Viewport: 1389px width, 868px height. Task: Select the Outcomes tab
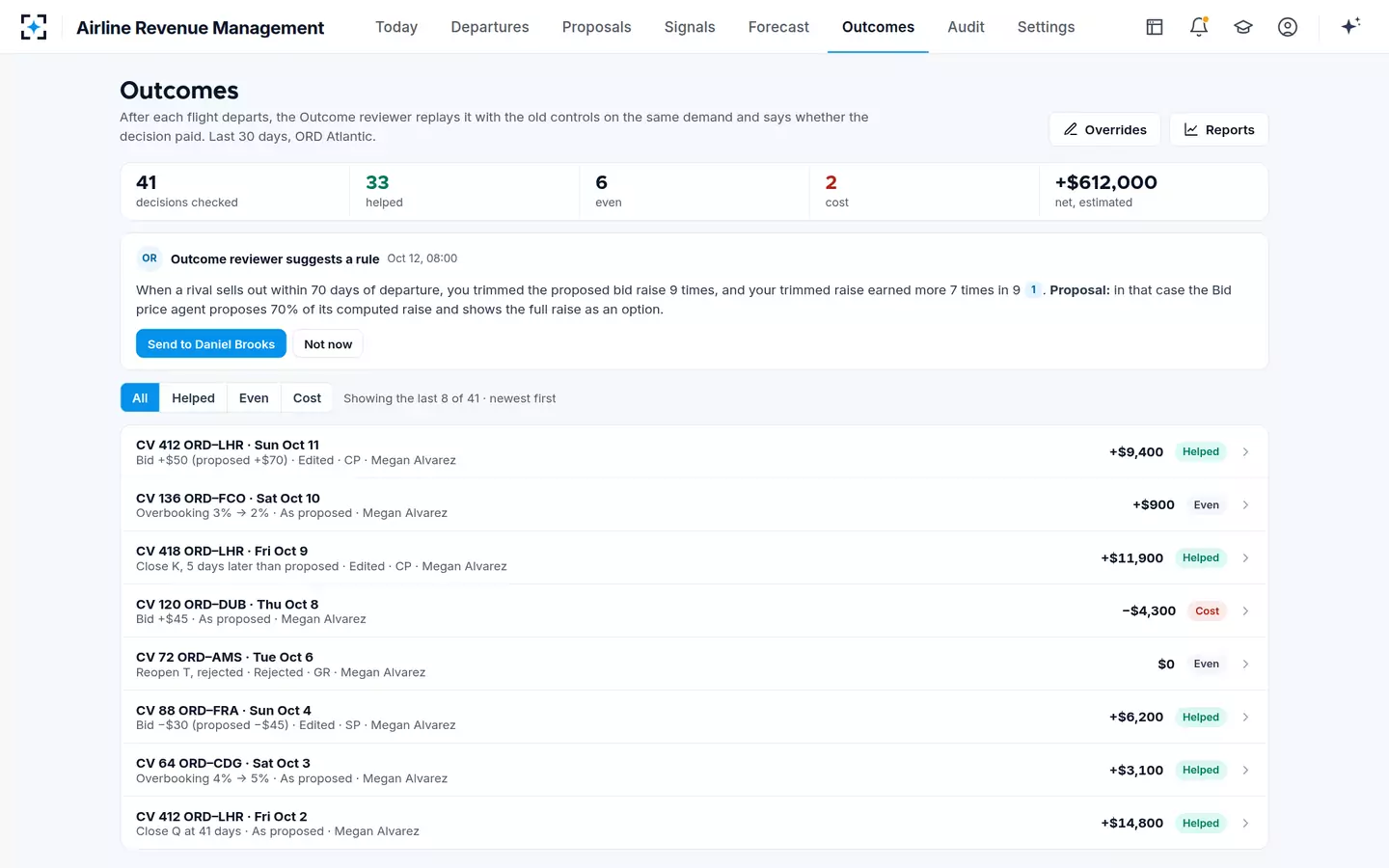pyautogui.click(x=878, y=27)
